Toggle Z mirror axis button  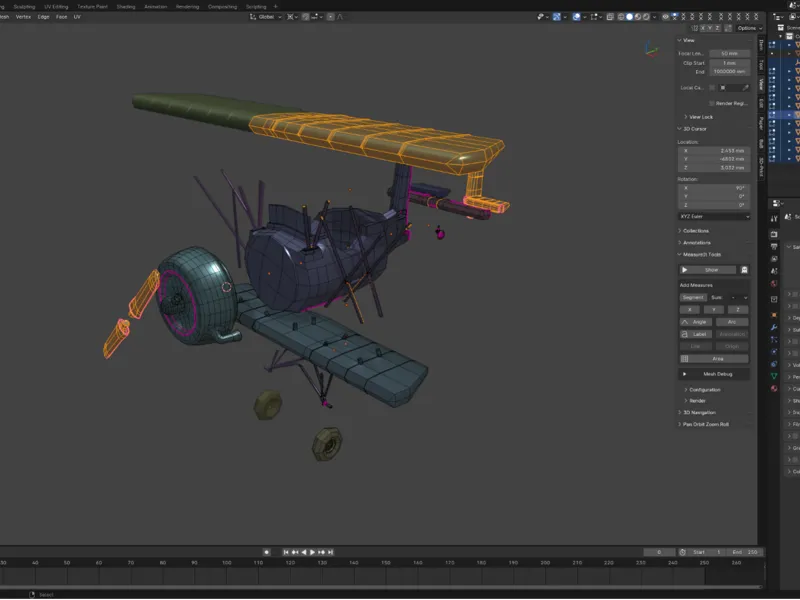click(717, 28)
